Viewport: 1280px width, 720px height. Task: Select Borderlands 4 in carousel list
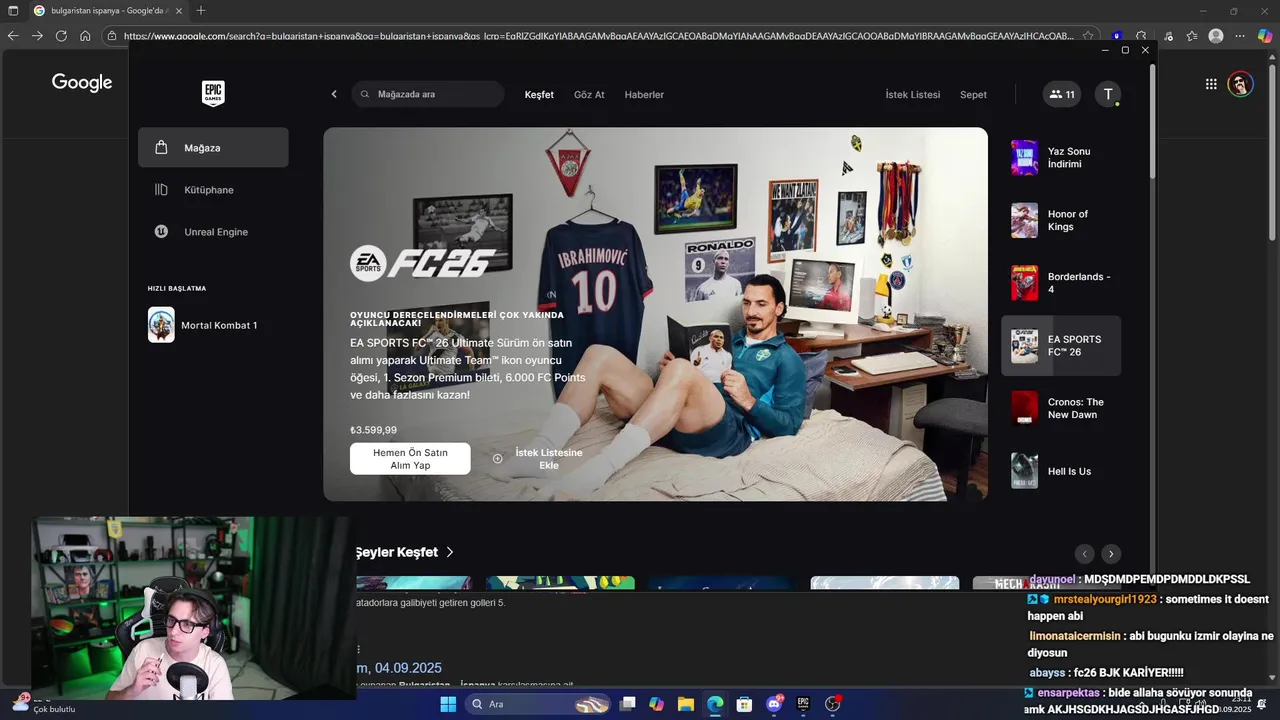click(x=1061, y=283)
